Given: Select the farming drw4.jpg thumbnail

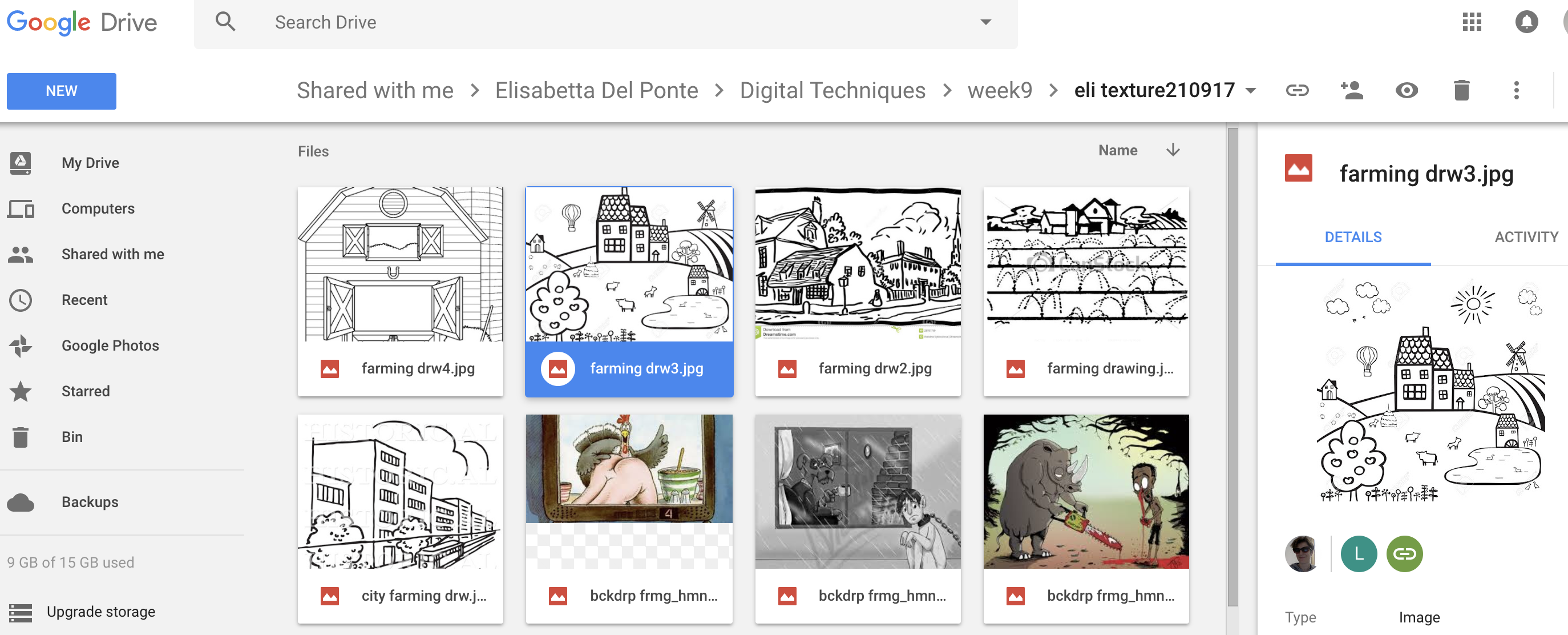Looking at the screenshot, I should point(400,264).
